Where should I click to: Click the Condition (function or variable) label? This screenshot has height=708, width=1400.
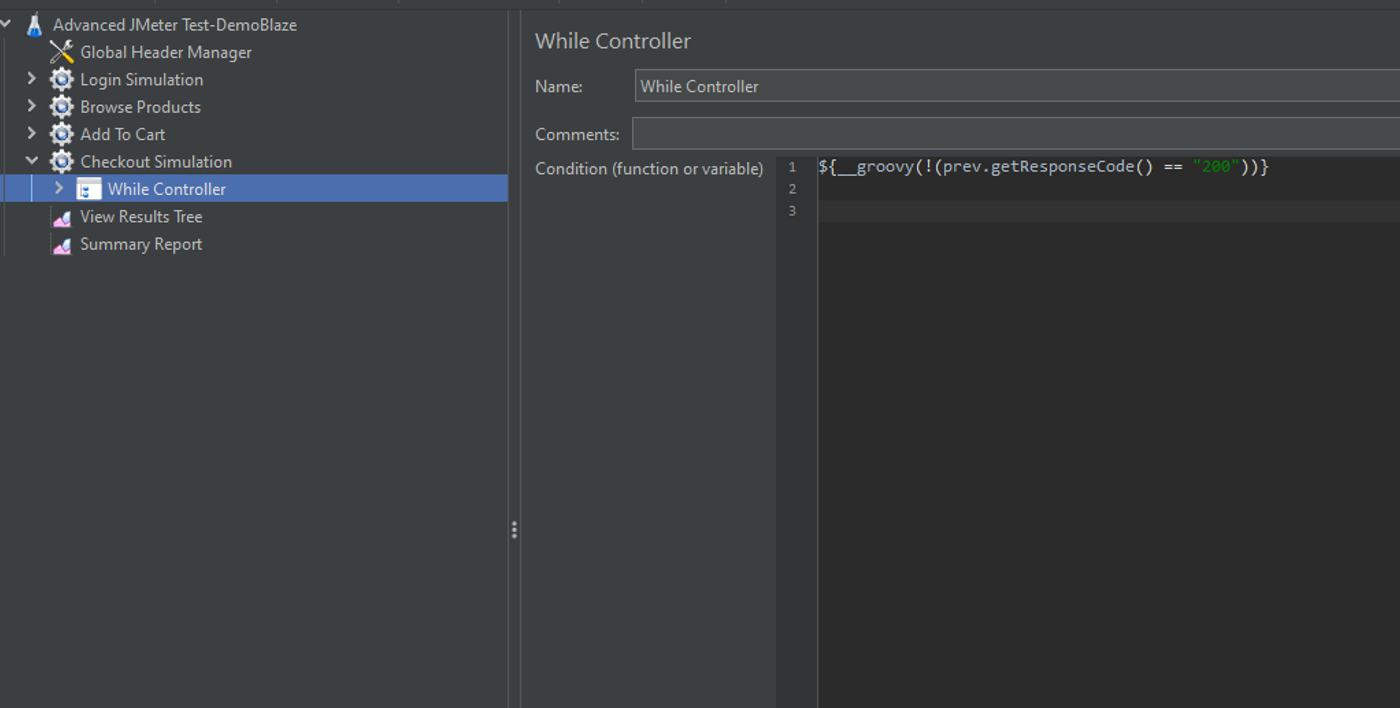(x=649, y=168)
